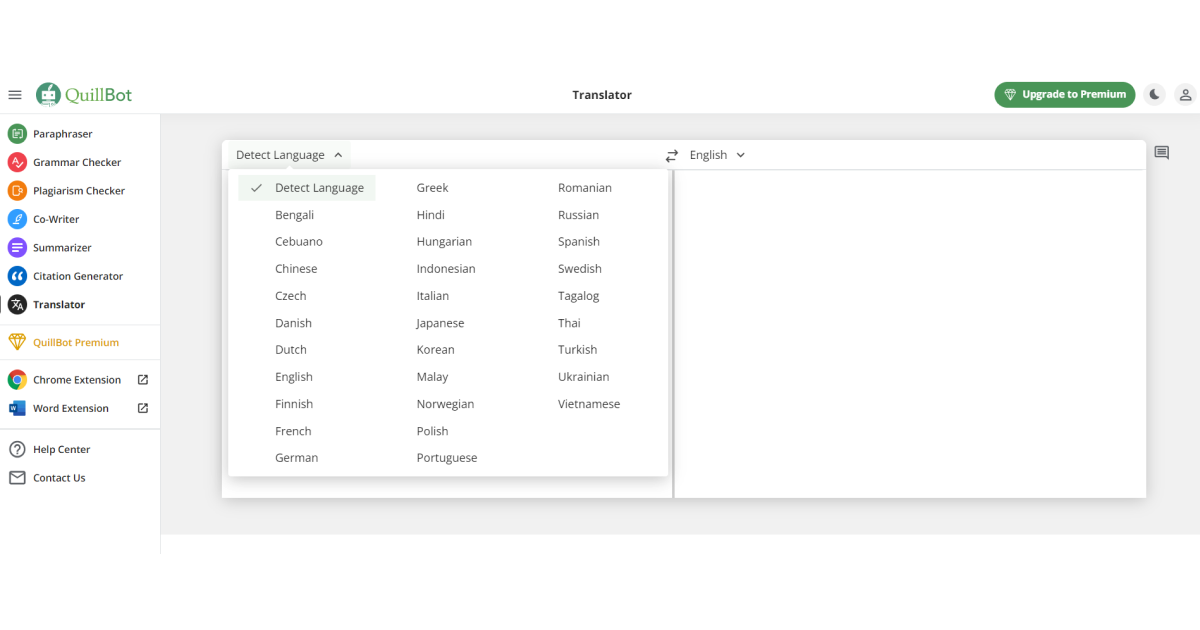The height and width of the screenshot is (630, 1200).
Task: Select Italian as source language
Action: coord(433,296)
